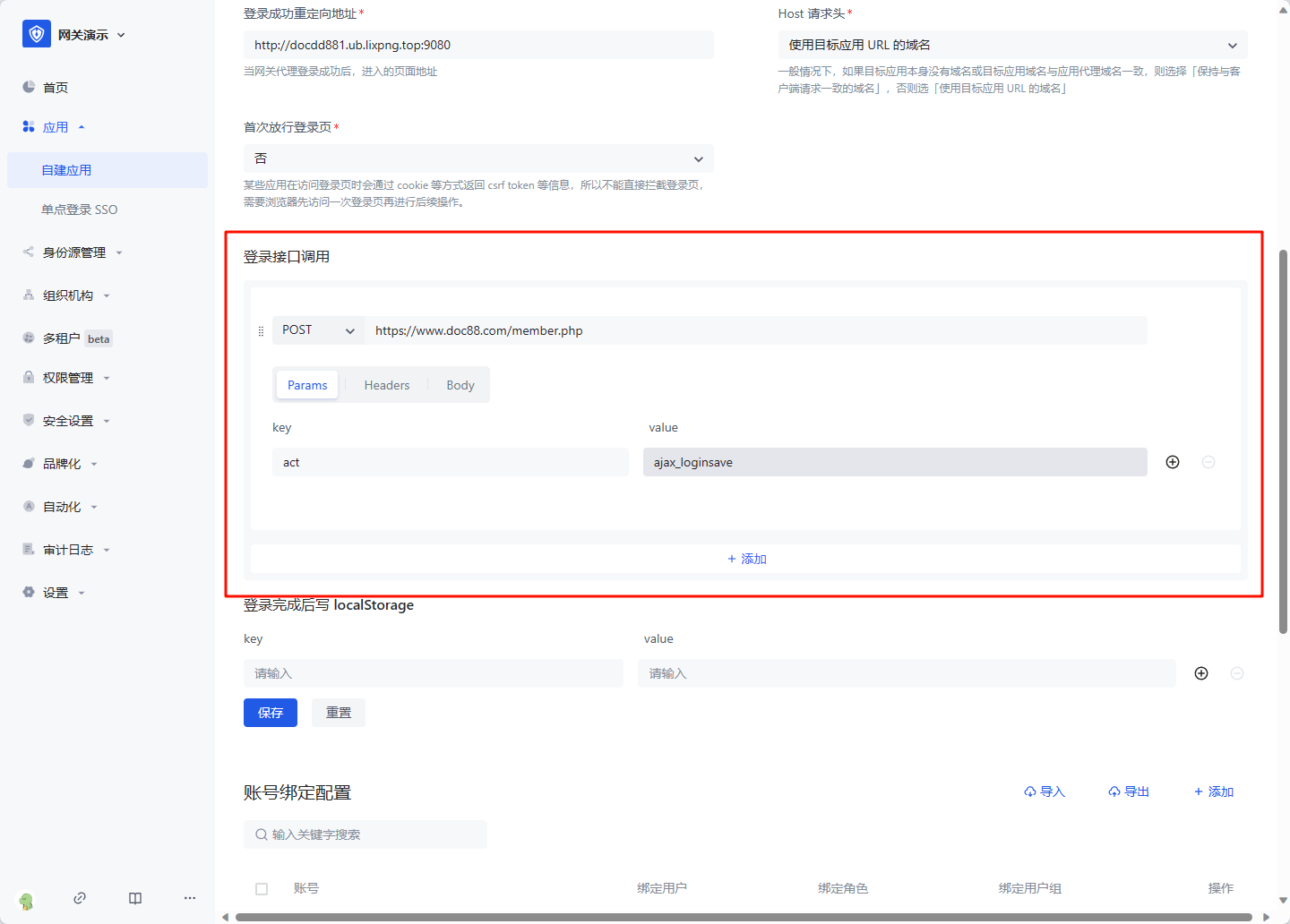This screenshot has width=1290, height=924.
Task: Click the 重置 button
Action: coord(339,713)
